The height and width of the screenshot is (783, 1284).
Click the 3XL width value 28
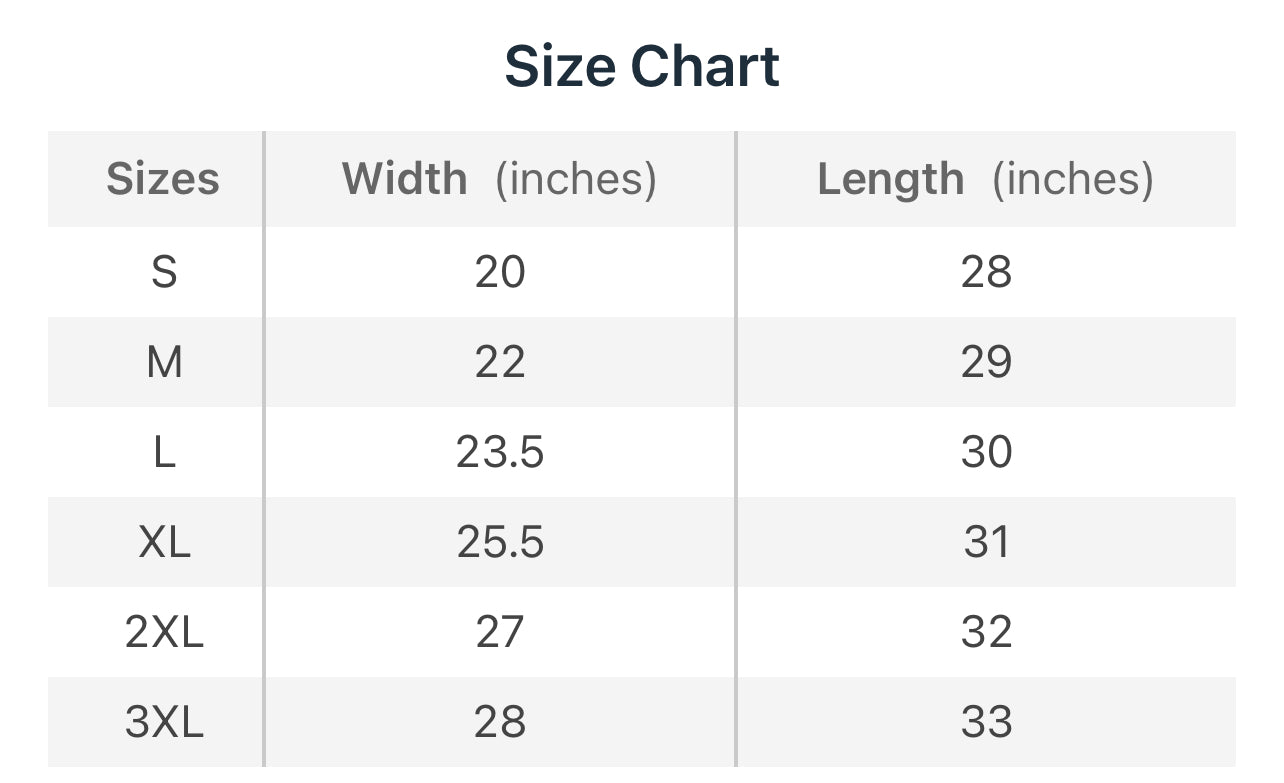click(x=500, y=722)
